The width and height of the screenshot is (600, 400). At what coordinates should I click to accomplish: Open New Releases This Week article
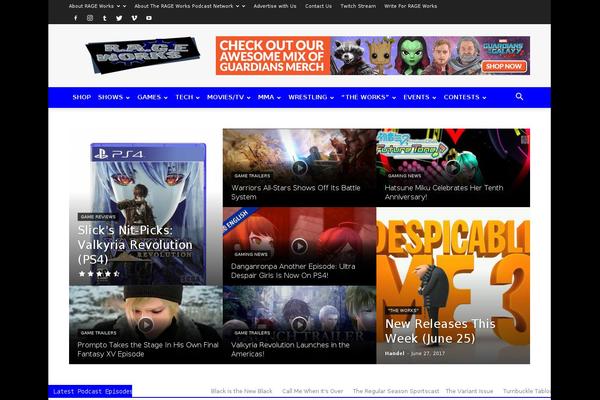(x=440, y=331)
